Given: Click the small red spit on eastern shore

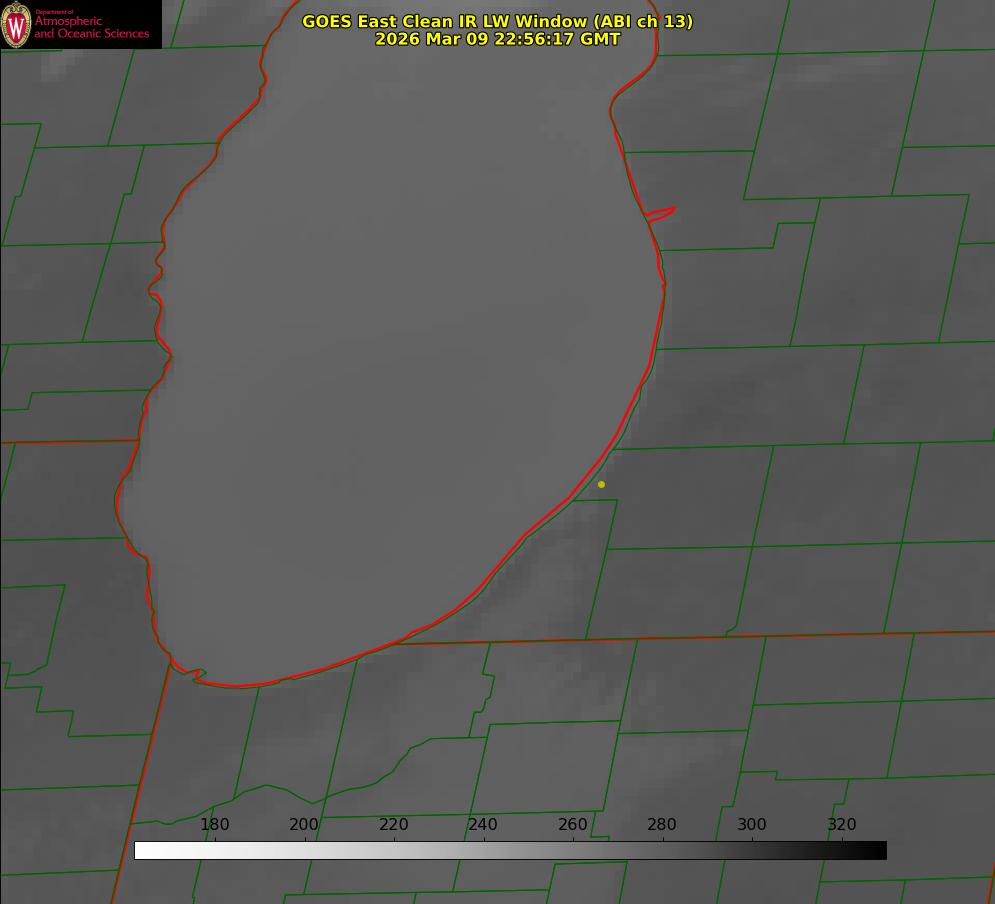Looking at the screenshot, I should click(662, 213).
